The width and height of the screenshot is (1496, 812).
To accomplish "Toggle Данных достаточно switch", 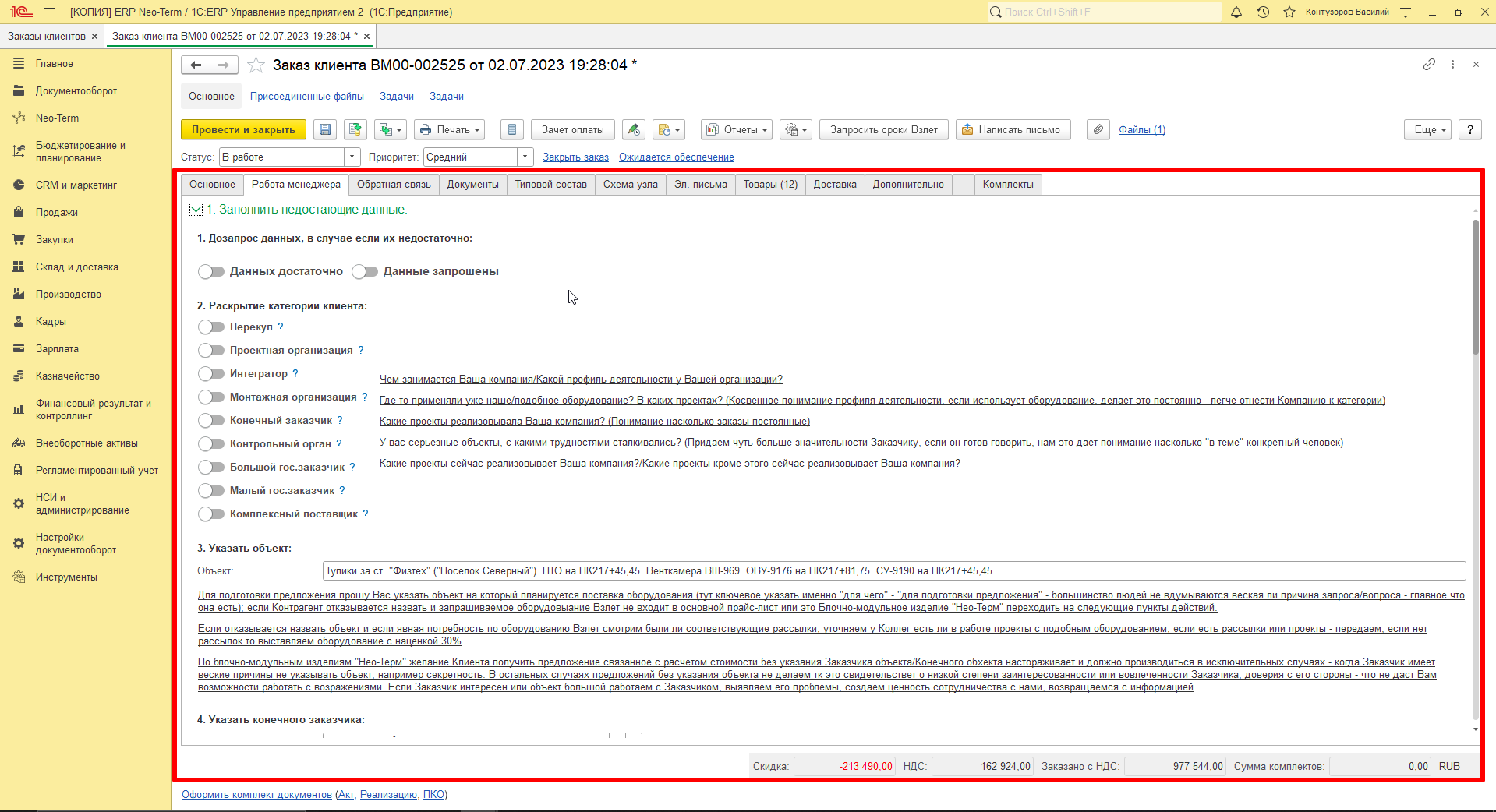I will [x=211, y=271].
